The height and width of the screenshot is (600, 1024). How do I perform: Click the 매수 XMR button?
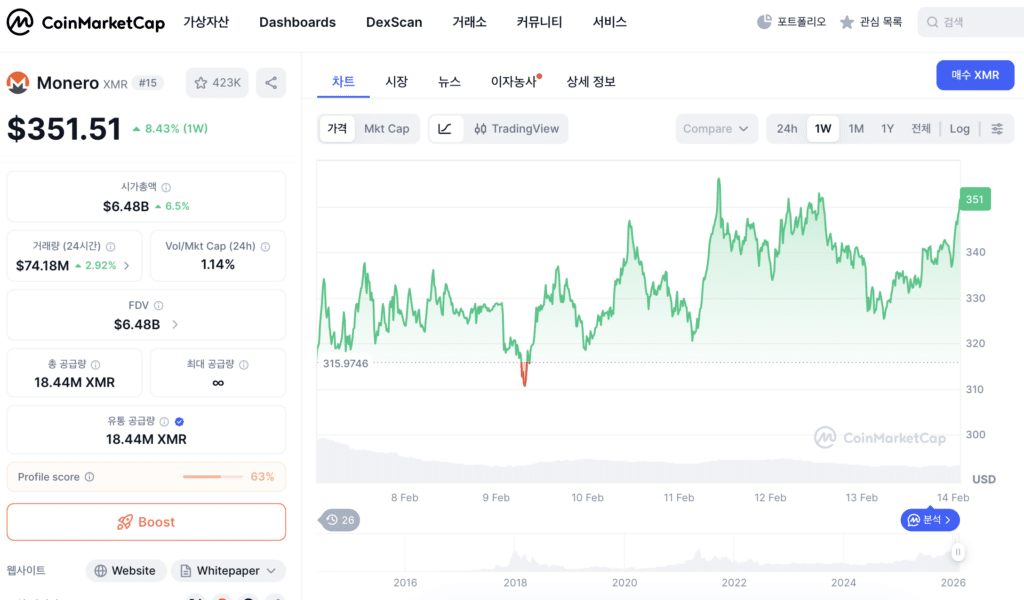pos(975,75)
